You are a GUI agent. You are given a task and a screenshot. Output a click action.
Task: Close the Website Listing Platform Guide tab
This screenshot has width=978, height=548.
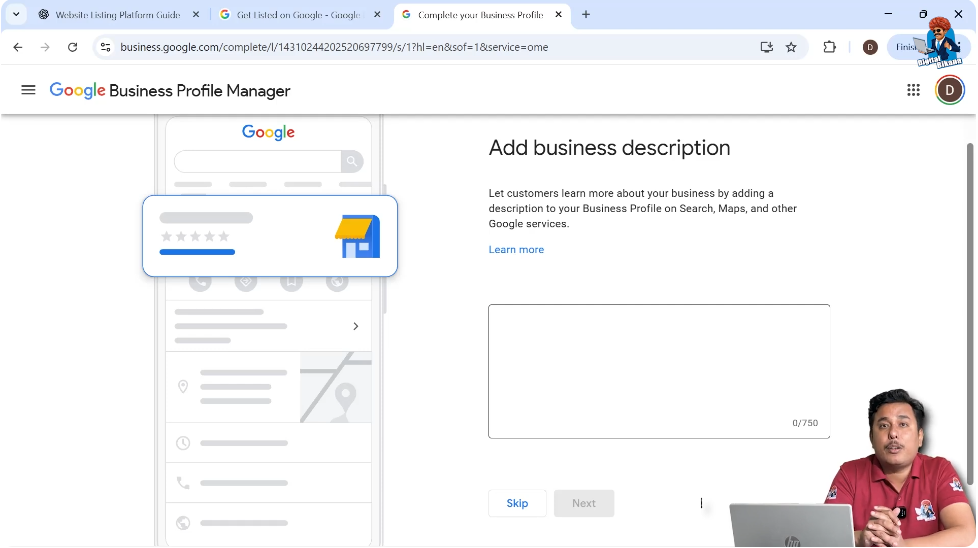pos(196,14)
